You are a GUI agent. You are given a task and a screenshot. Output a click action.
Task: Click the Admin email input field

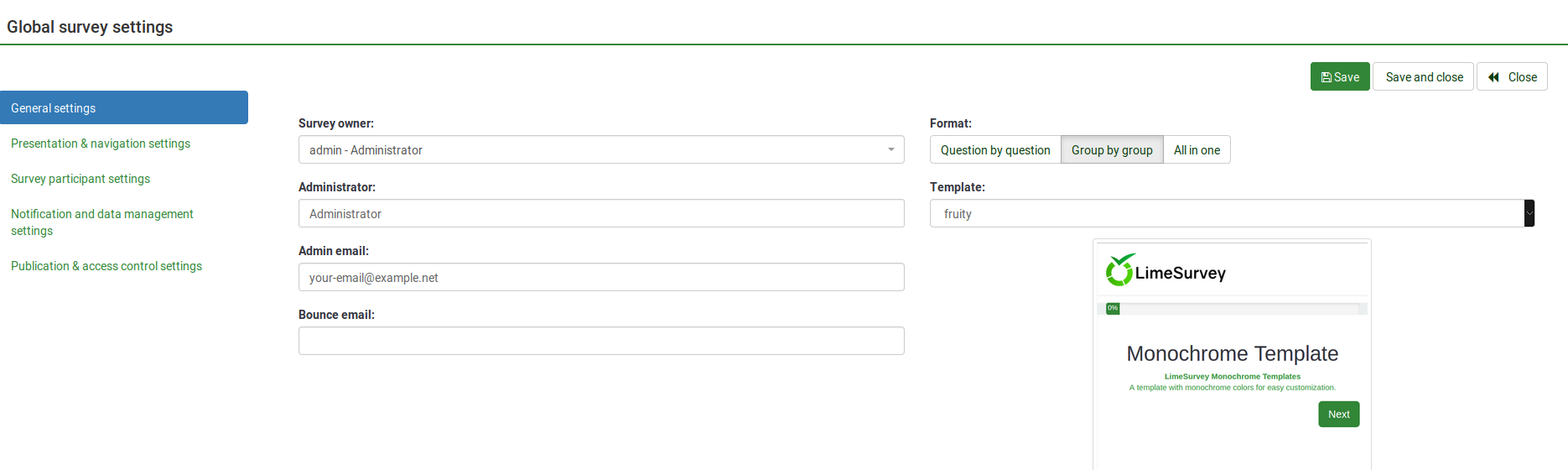pos(600,278)
